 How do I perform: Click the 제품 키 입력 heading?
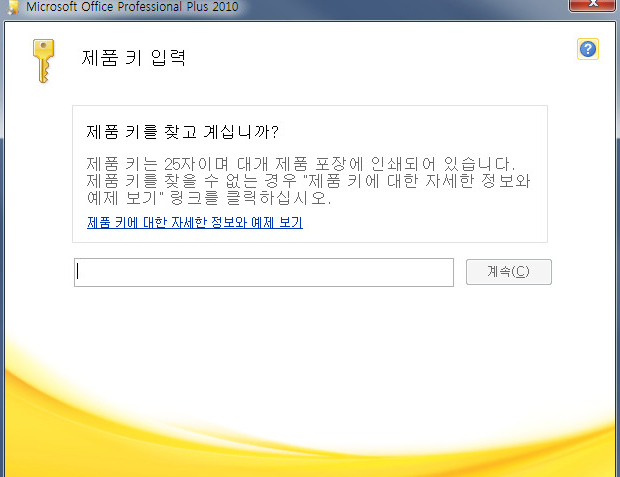tap(133, 58)
